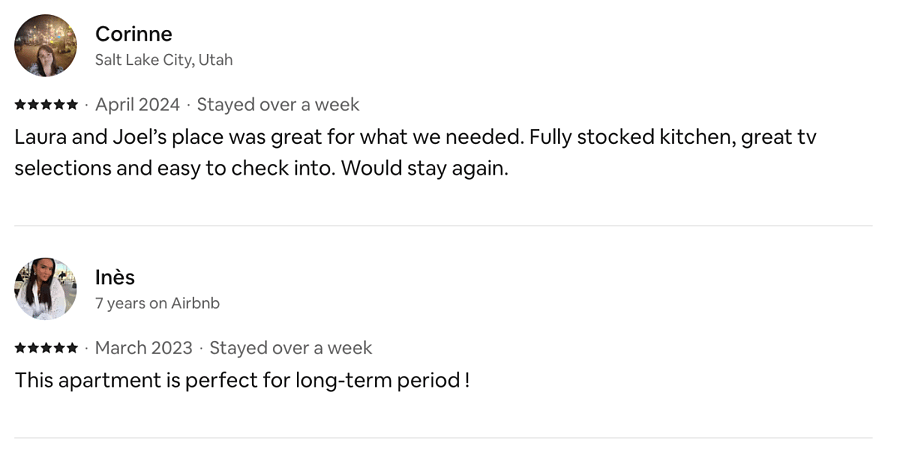Click the middle star of Inès's rating

click(46, 348)
